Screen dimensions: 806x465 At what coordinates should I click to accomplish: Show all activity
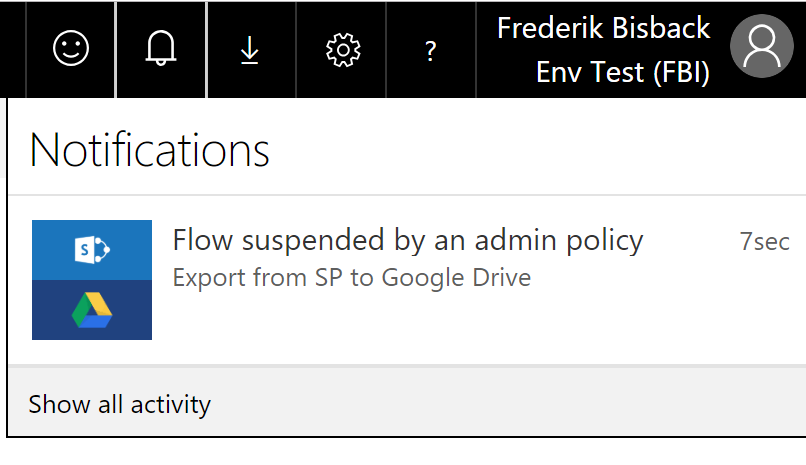click(120, 404)
